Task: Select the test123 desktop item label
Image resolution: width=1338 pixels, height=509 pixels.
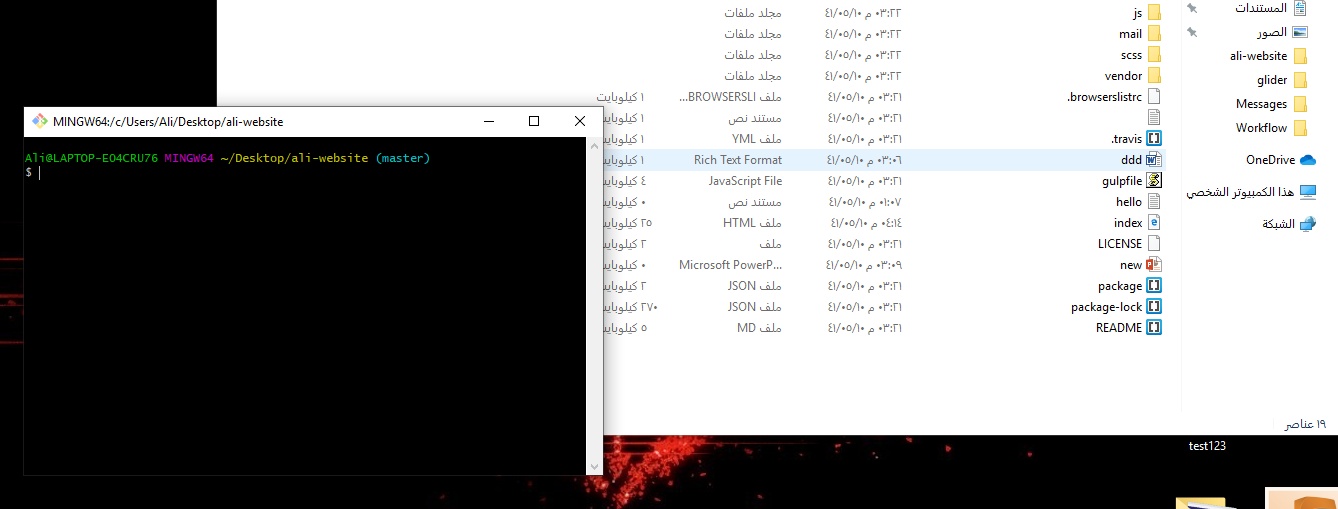Action: [1207, 446]
